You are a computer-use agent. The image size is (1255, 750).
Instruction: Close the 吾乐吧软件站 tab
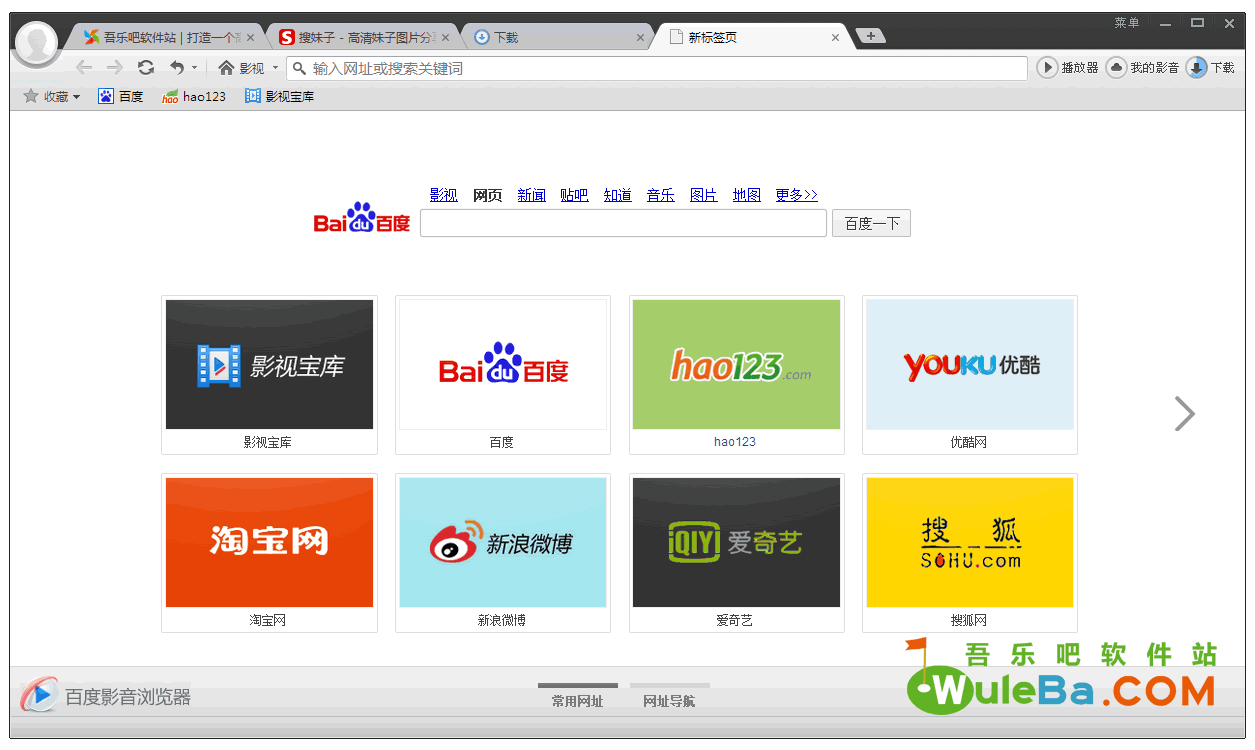tap(250, 38)
